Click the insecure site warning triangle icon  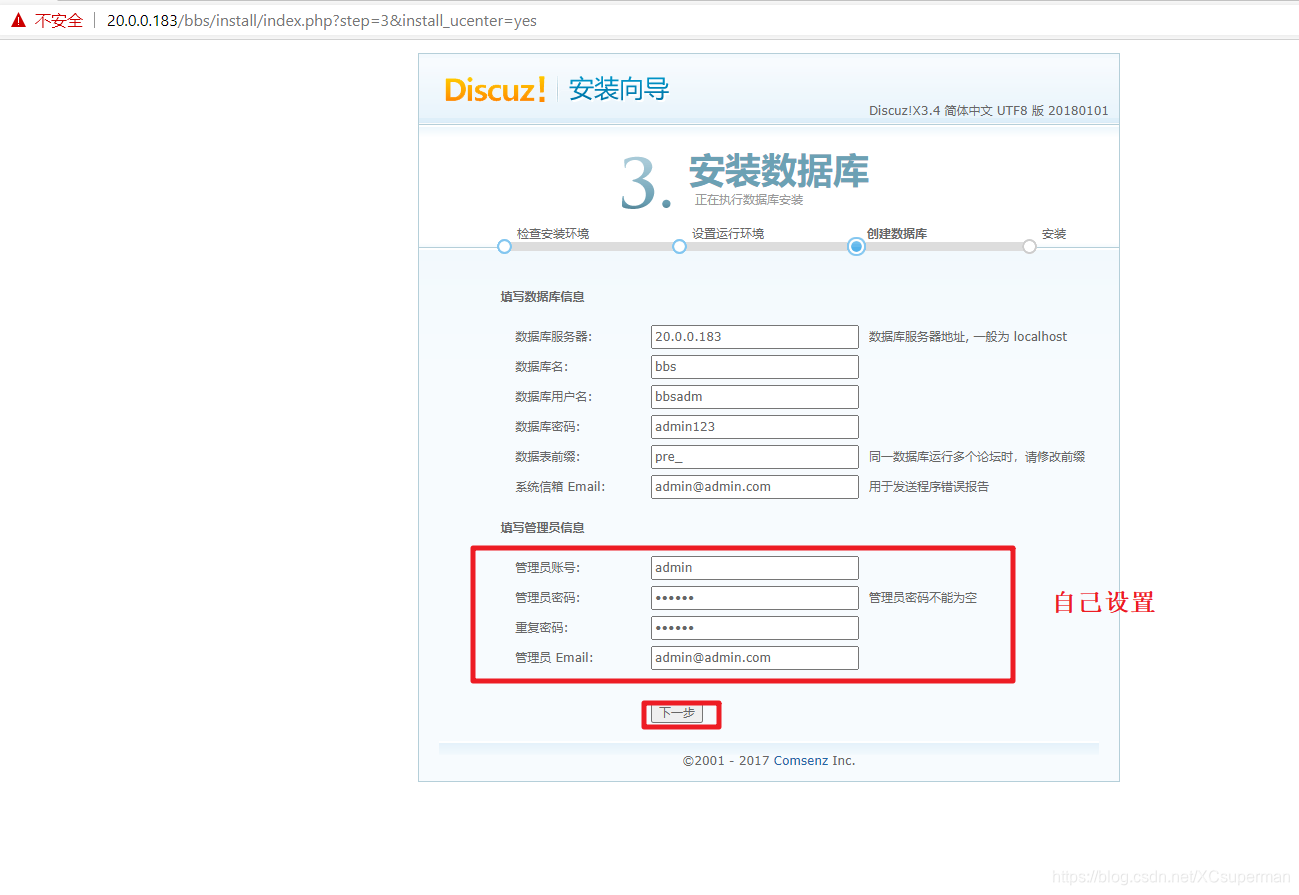18,20
